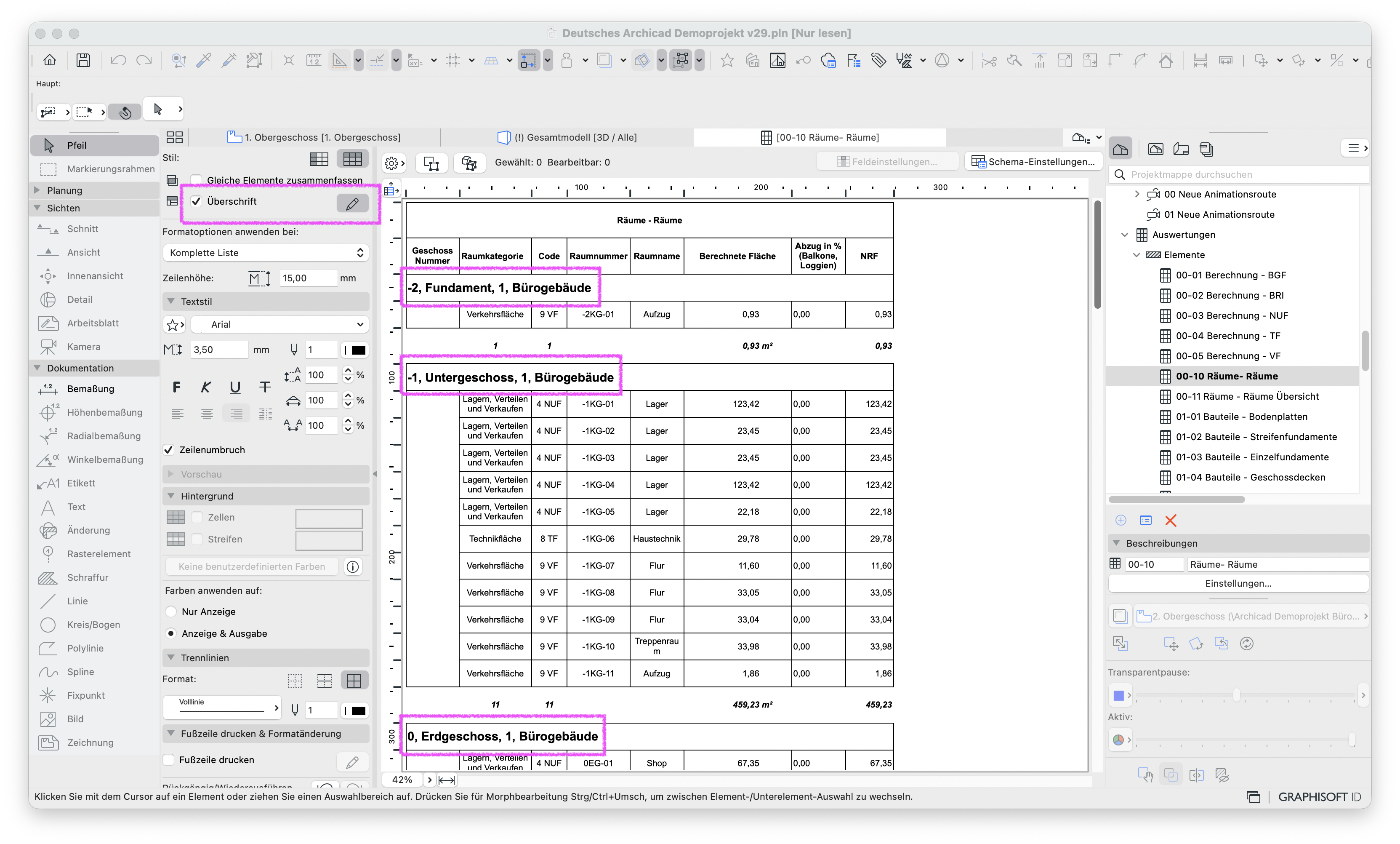Screen dimensions: 1400x844
Task: Open Schema-Einstellungen dialog
Action: (1033, 162)
